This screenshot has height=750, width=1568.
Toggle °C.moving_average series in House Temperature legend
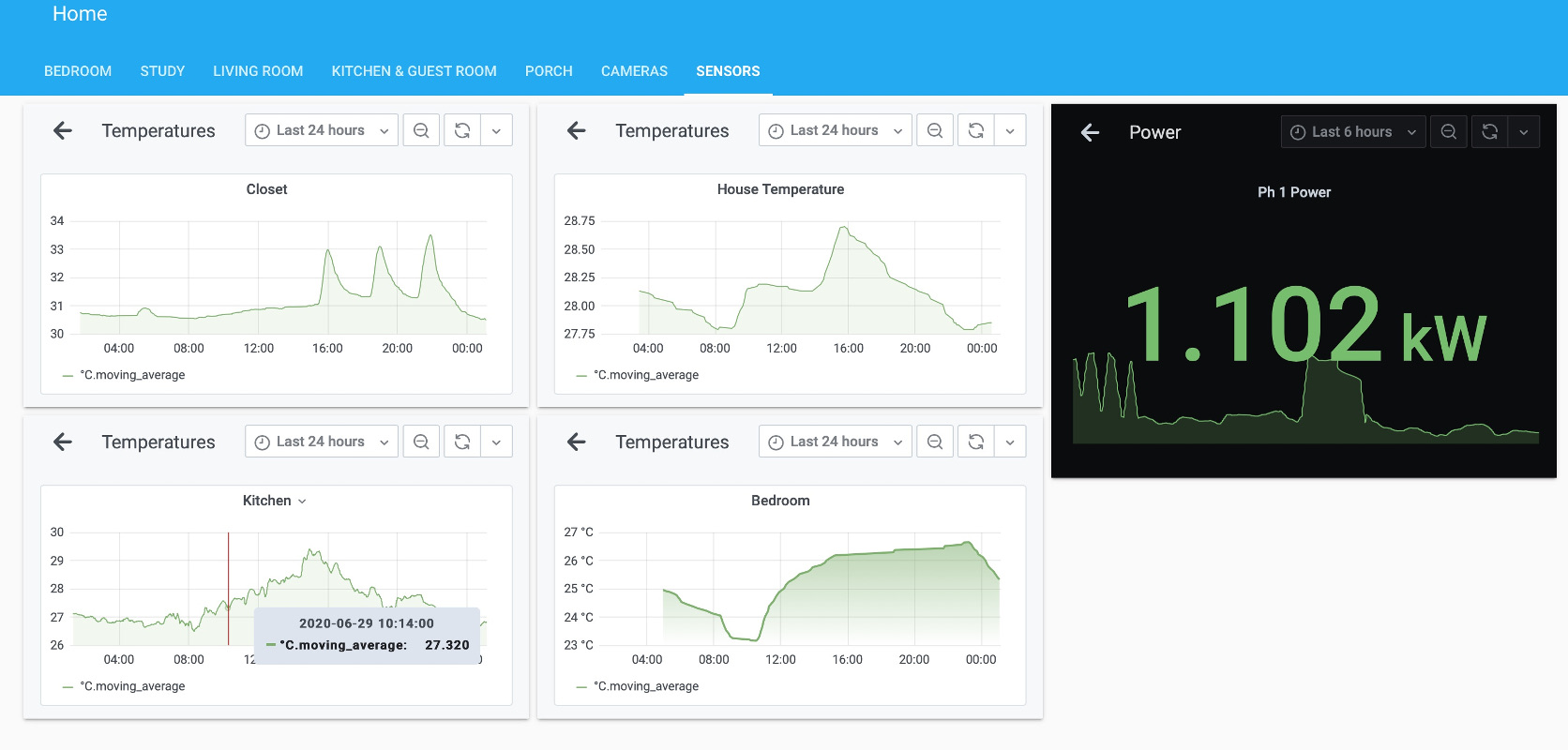[x=646, y=375]
